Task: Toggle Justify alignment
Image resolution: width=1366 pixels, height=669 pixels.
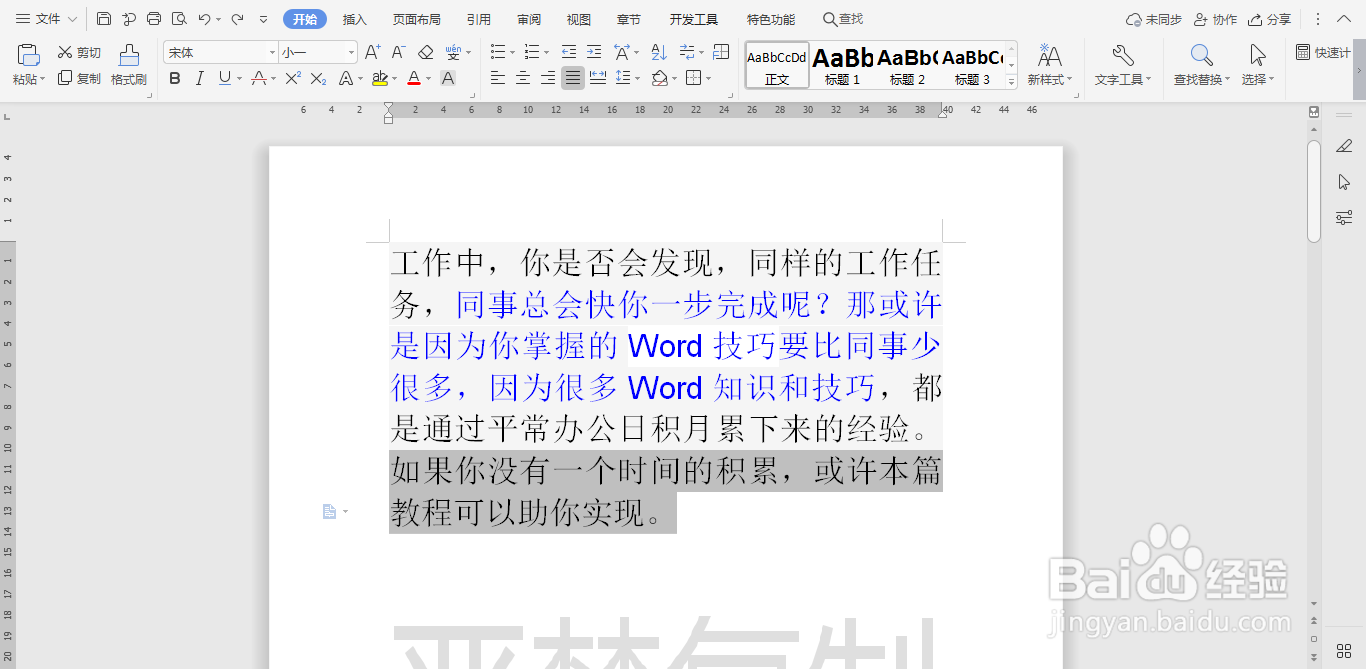Action: coord(573,78)
